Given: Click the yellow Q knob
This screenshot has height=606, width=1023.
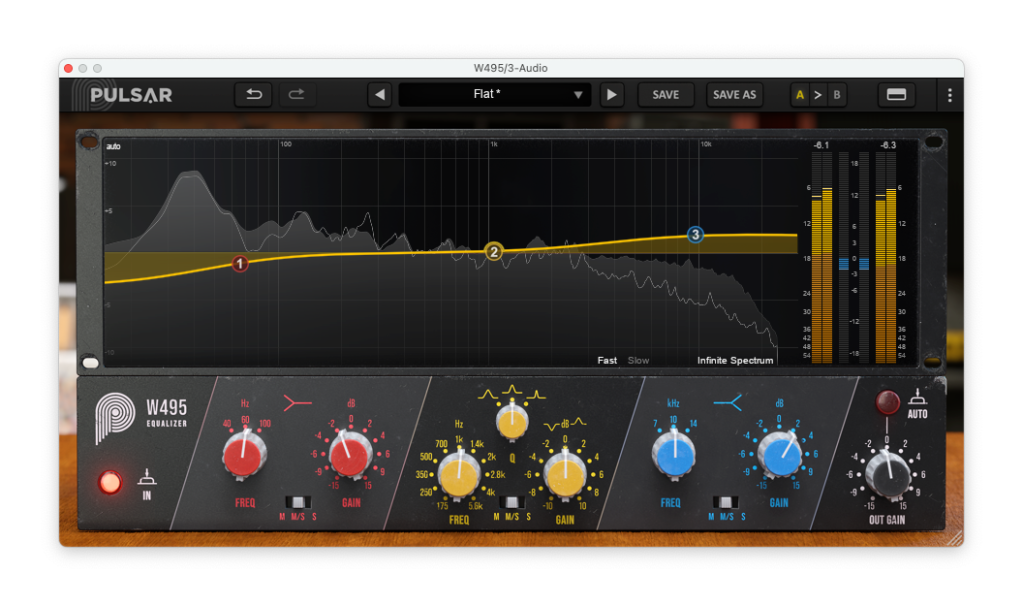Looking at the screenshot, I should (512, 422).
